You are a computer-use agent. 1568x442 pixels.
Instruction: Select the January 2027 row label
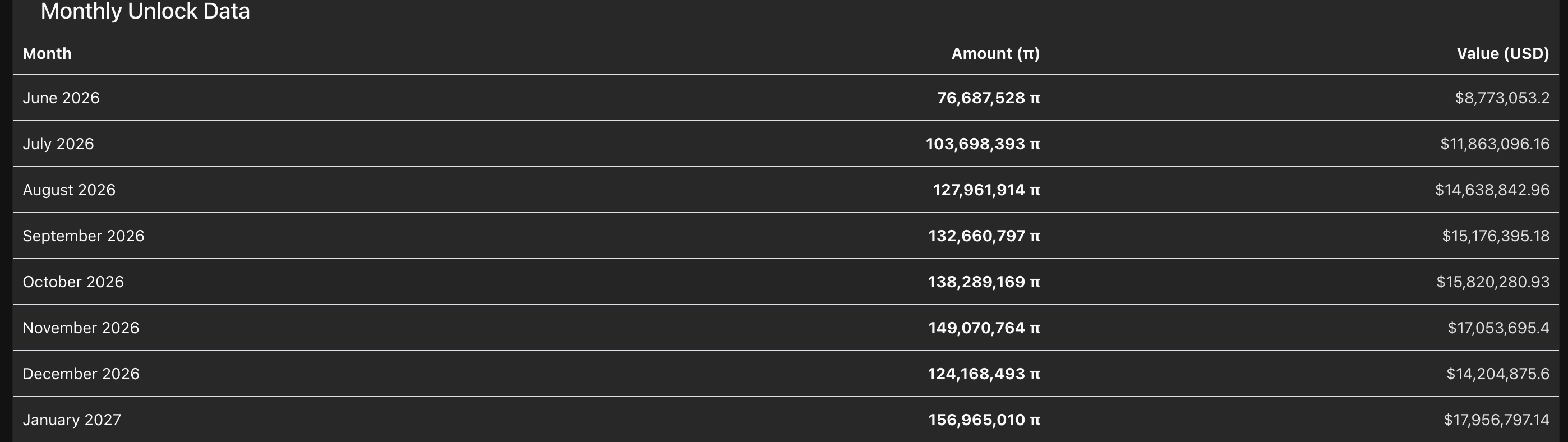pos(72,420)
